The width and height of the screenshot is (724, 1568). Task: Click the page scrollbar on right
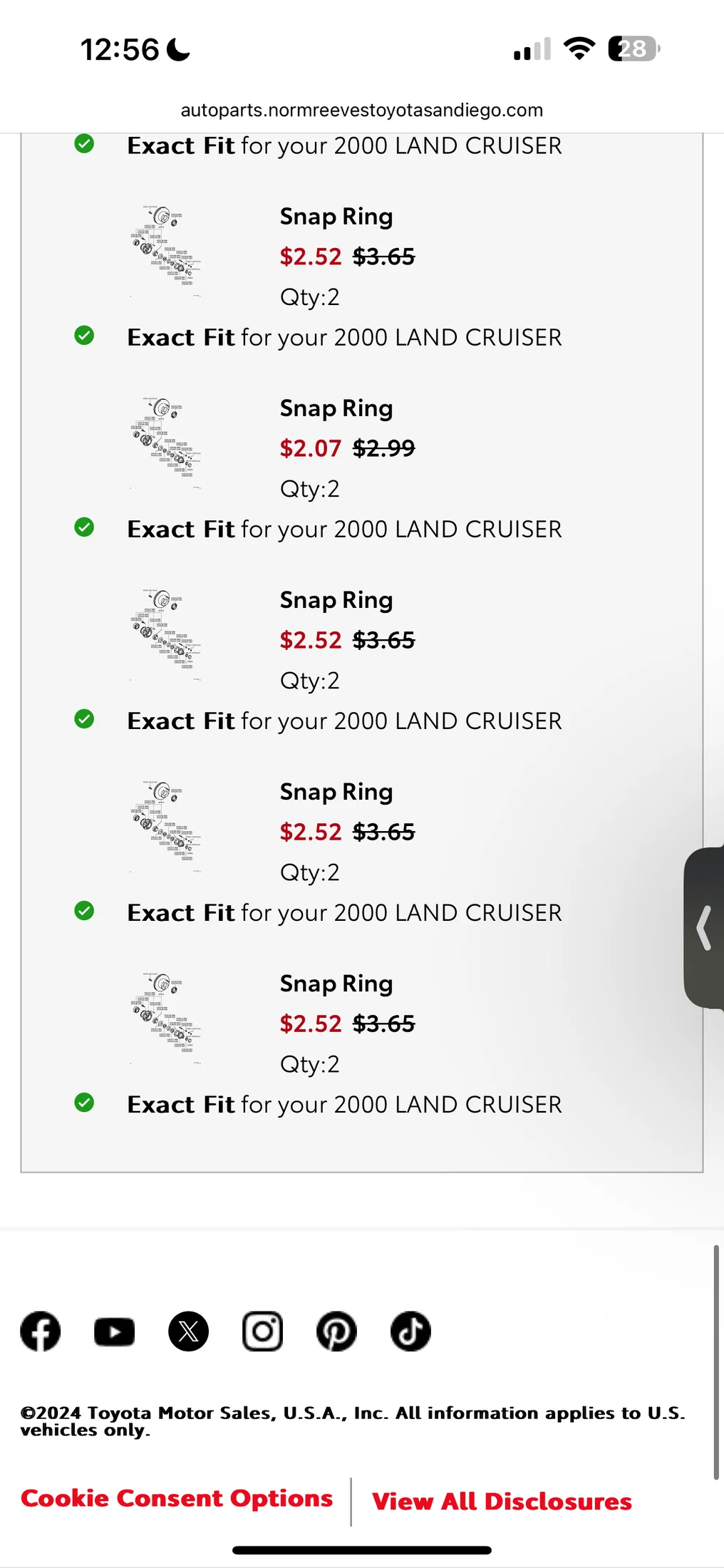click(x=715, y=1361)
